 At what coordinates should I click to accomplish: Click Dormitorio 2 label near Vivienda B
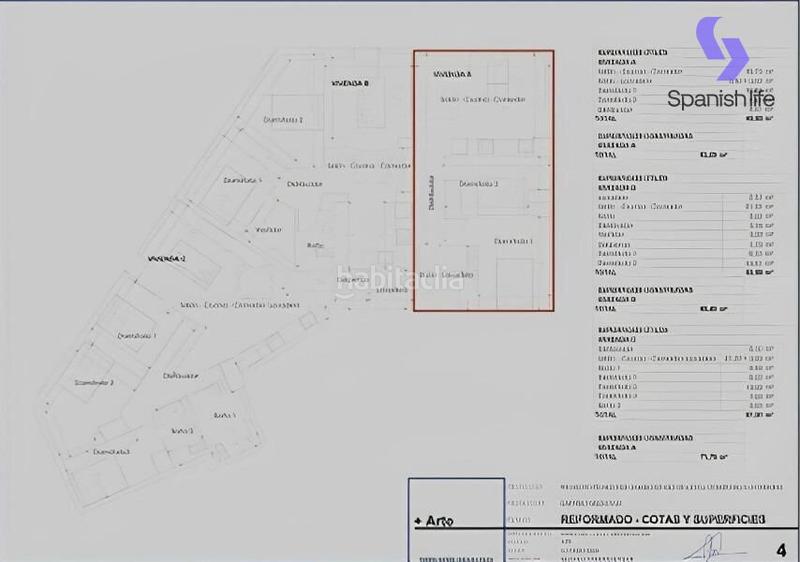(283, 119)
